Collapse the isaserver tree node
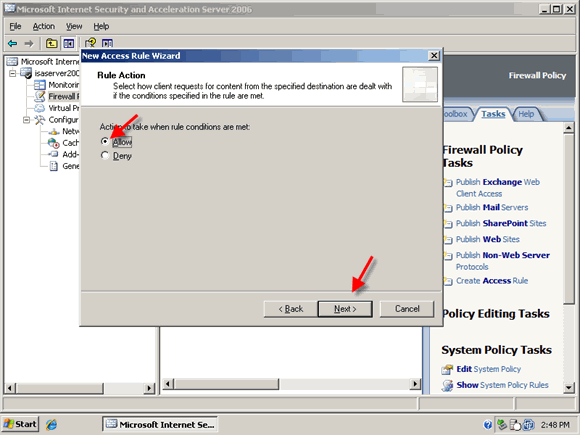This screenshot has width=580, height=435. [13, 73]
